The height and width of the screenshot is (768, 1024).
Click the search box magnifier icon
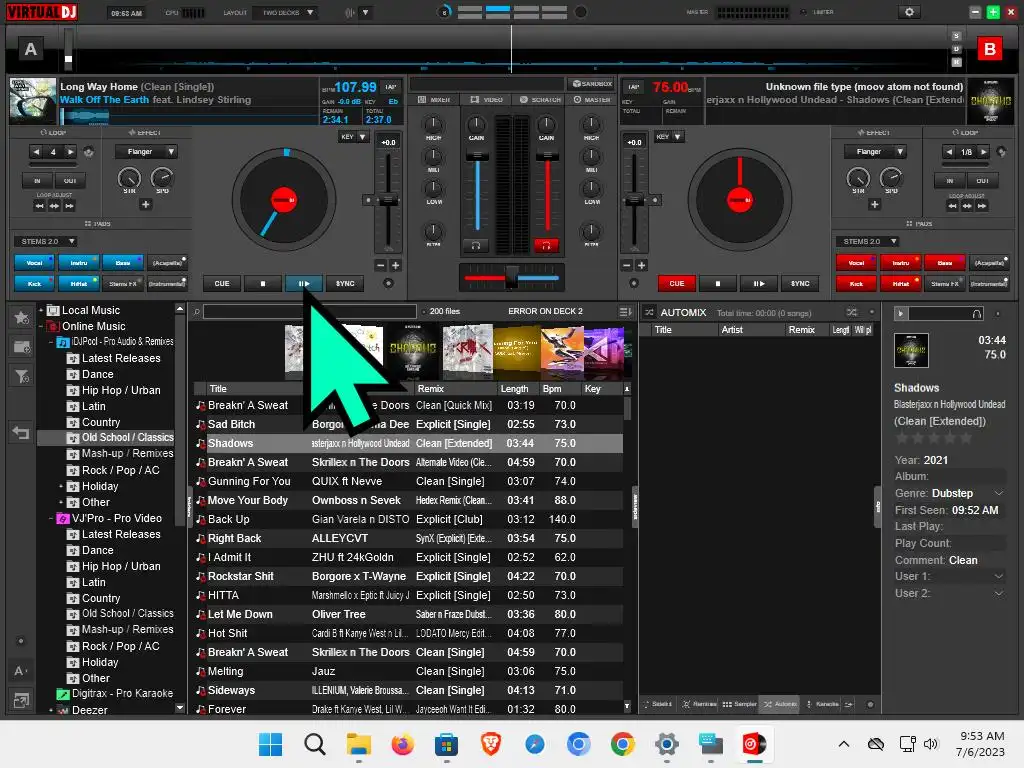[x=197, y=312]
